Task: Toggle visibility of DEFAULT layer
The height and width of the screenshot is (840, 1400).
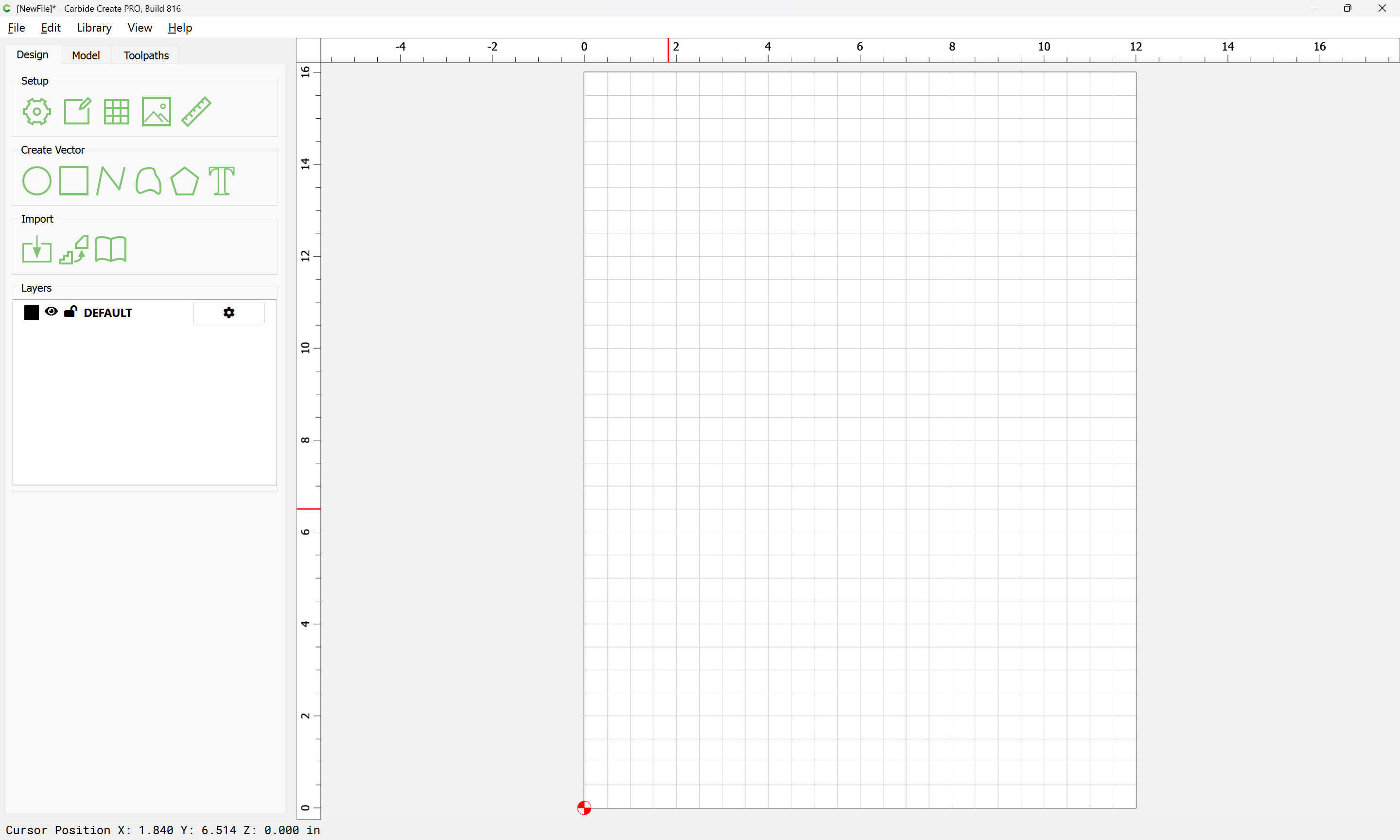Action: [51, 311]
